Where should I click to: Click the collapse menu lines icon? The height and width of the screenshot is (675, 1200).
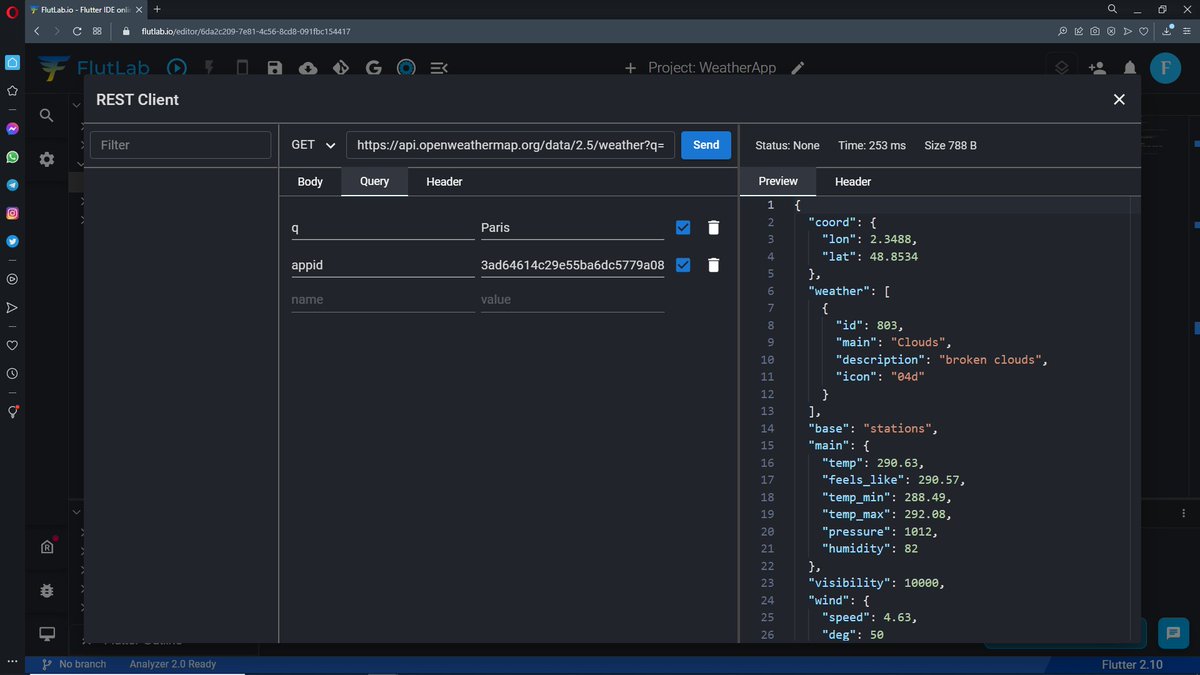[439, 68]
